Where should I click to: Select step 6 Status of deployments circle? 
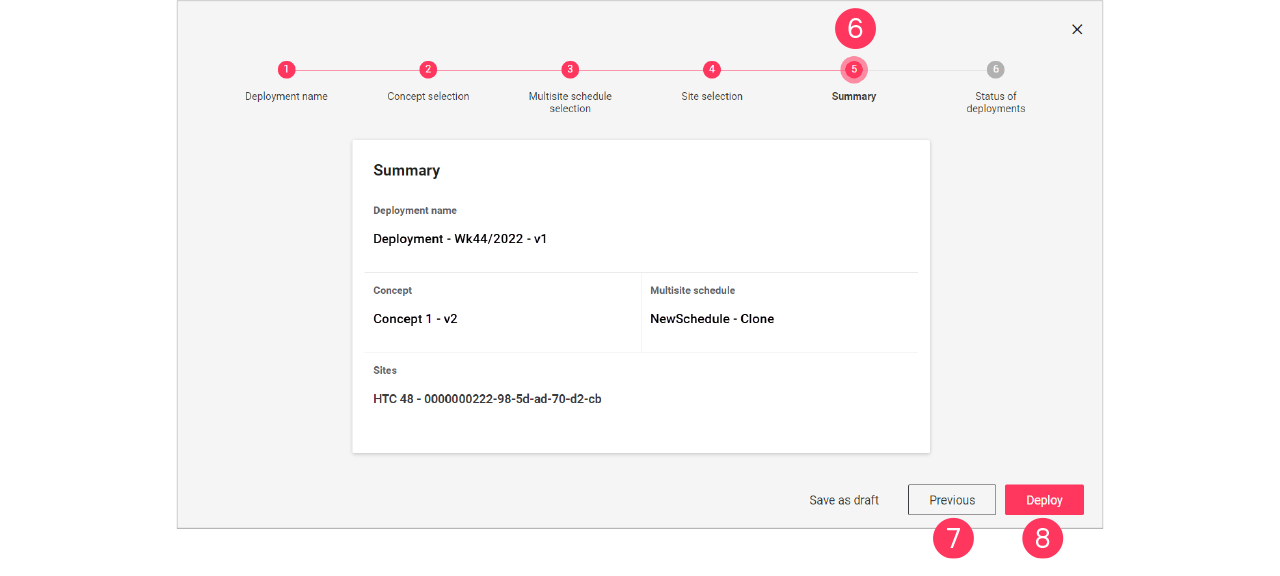[x=995, y=70]
